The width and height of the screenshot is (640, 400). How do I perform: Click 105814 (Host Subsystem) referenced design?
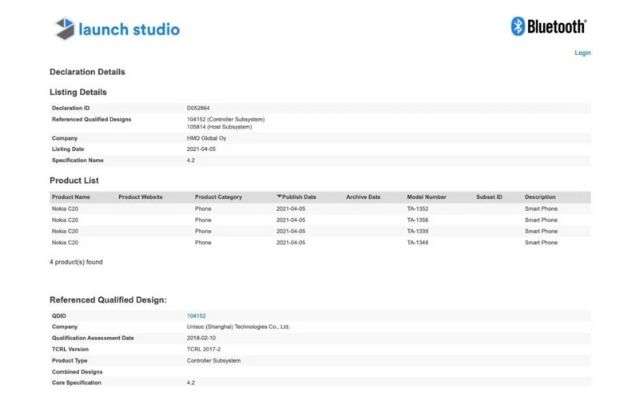coord(219,126)
